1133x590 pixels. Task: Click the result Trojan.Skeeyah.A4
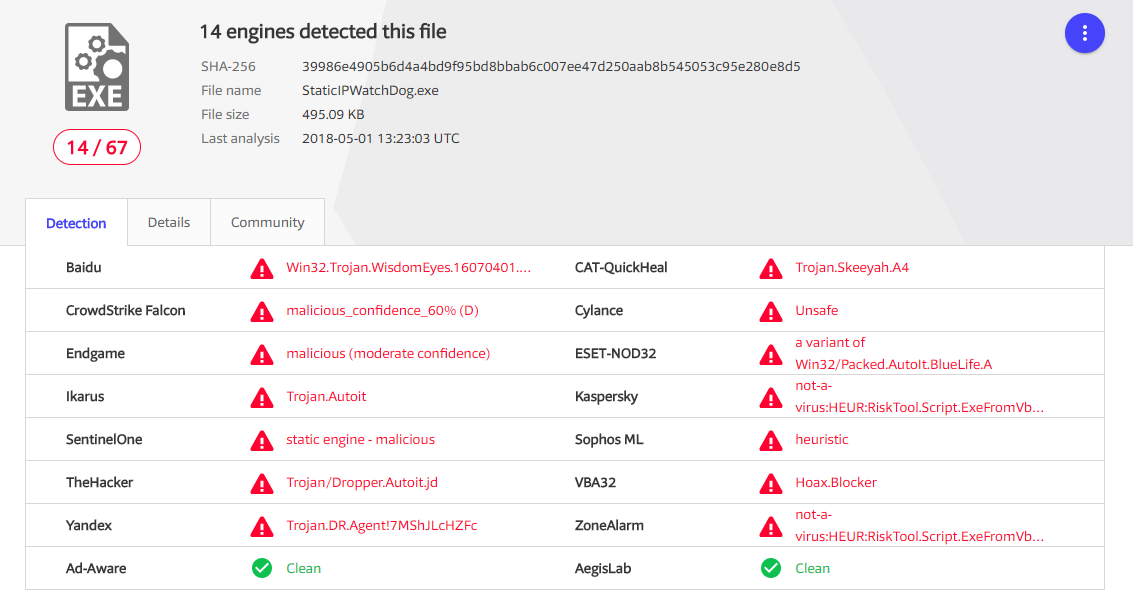[x=852, y=267]
